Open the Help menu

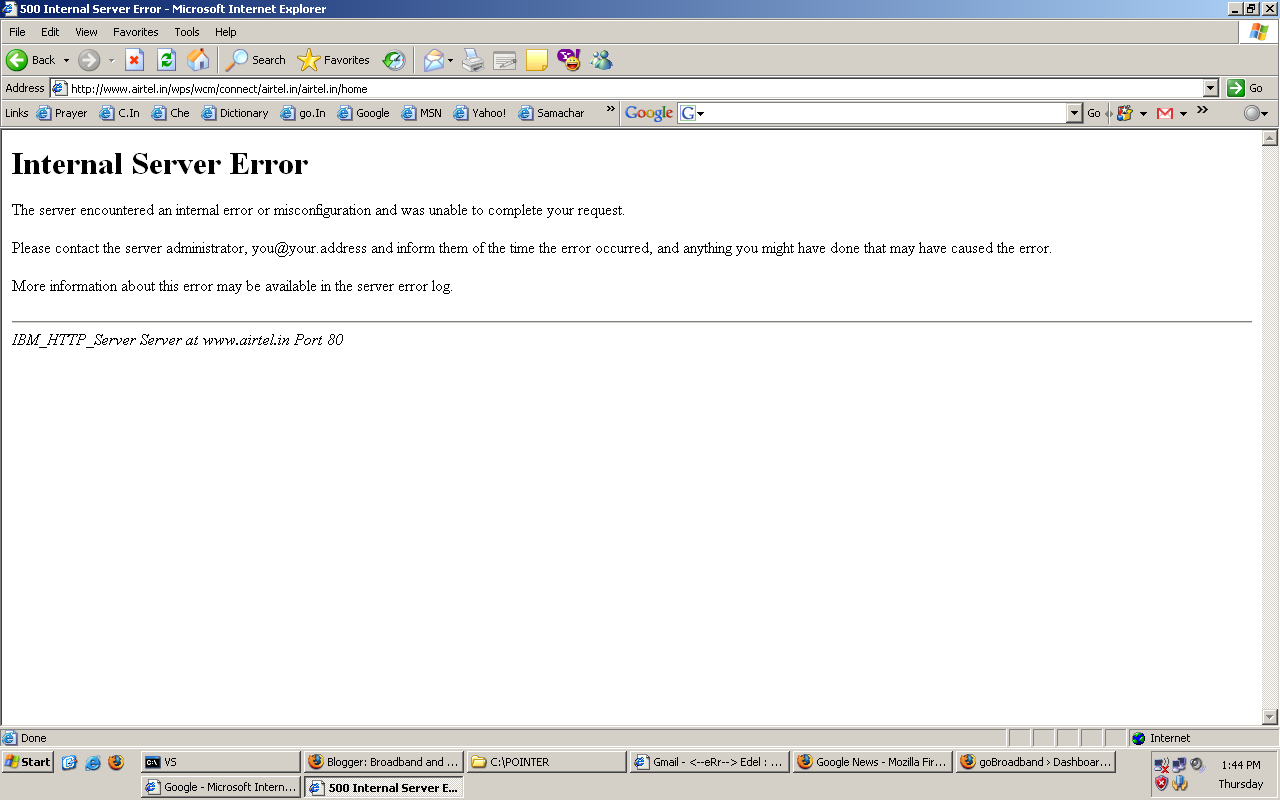coord(226,32)
